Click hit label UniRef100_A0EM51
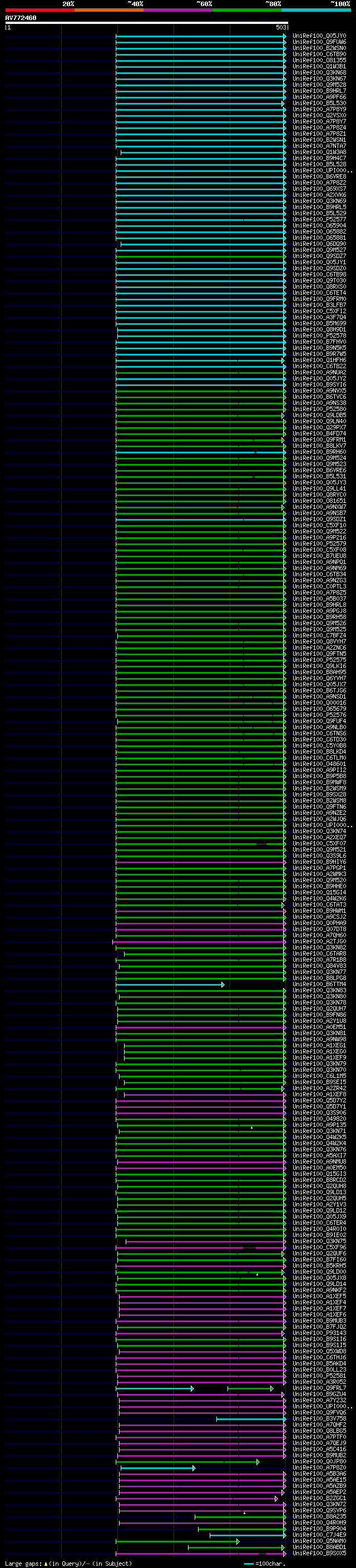This screenshot has height=1568, width=356. (319, 1027)
